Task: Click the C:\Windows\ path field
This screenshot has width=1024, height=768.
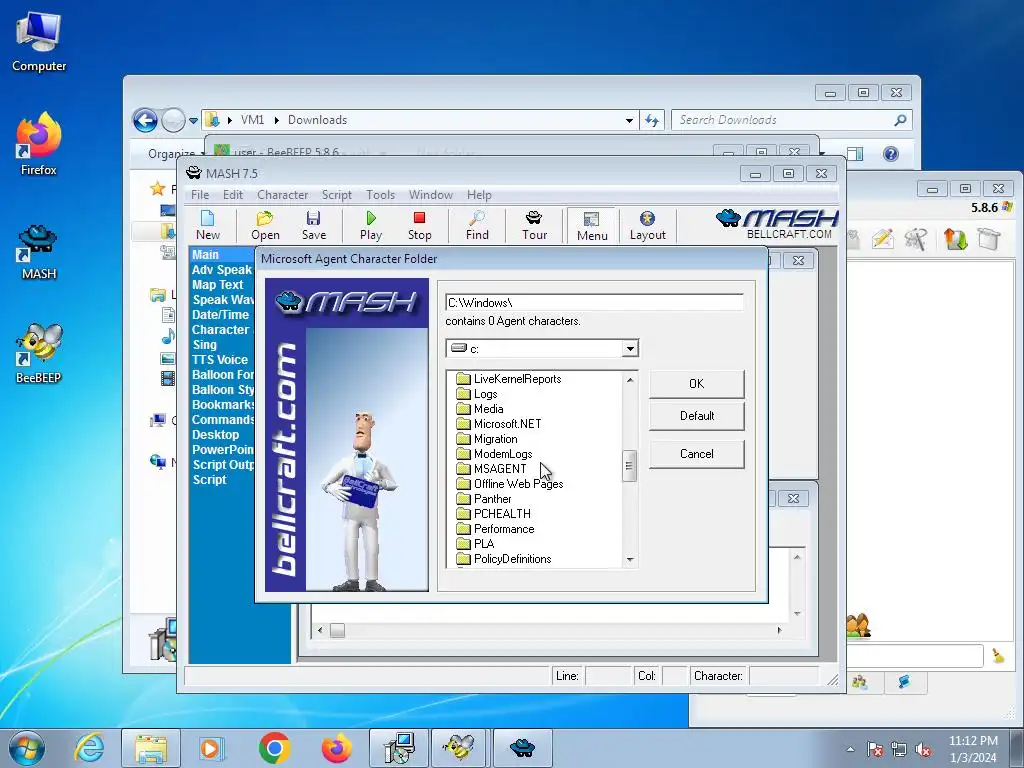Action: pyautogui.click(x=594, y=303)
